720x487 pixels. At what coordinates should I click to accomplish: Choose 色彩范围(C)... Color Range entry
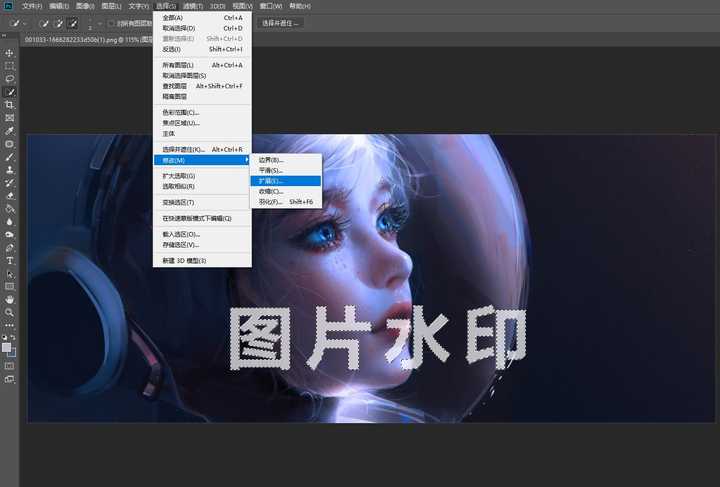202,112
